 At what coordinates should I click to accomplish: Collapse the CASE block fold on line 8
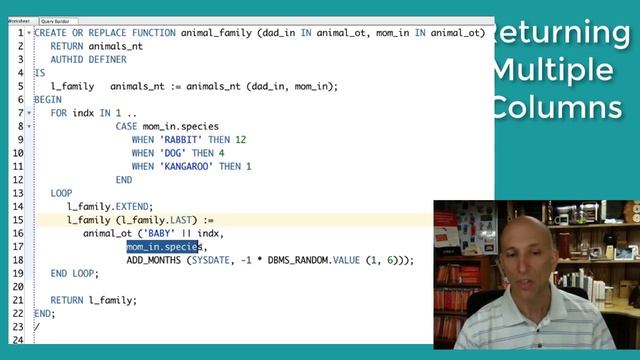pos(29,126)
